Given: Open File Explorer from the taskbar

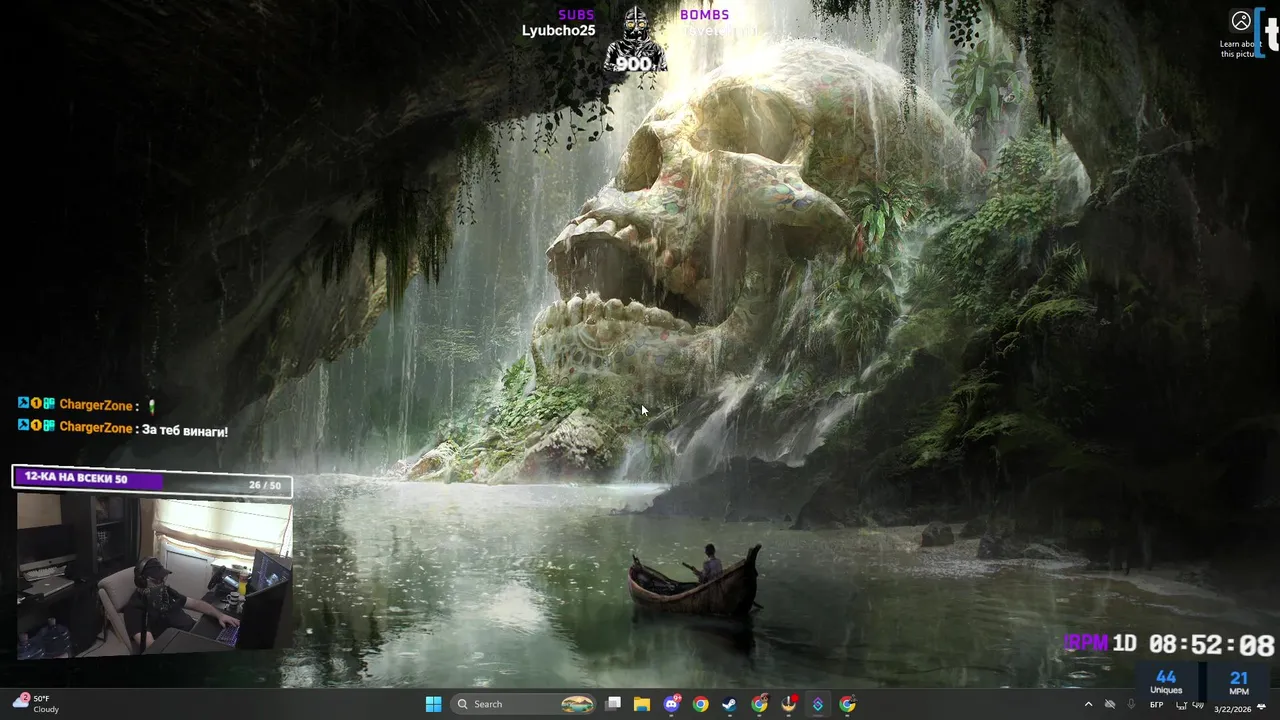Looking at the screenshot, I should 642,704.
